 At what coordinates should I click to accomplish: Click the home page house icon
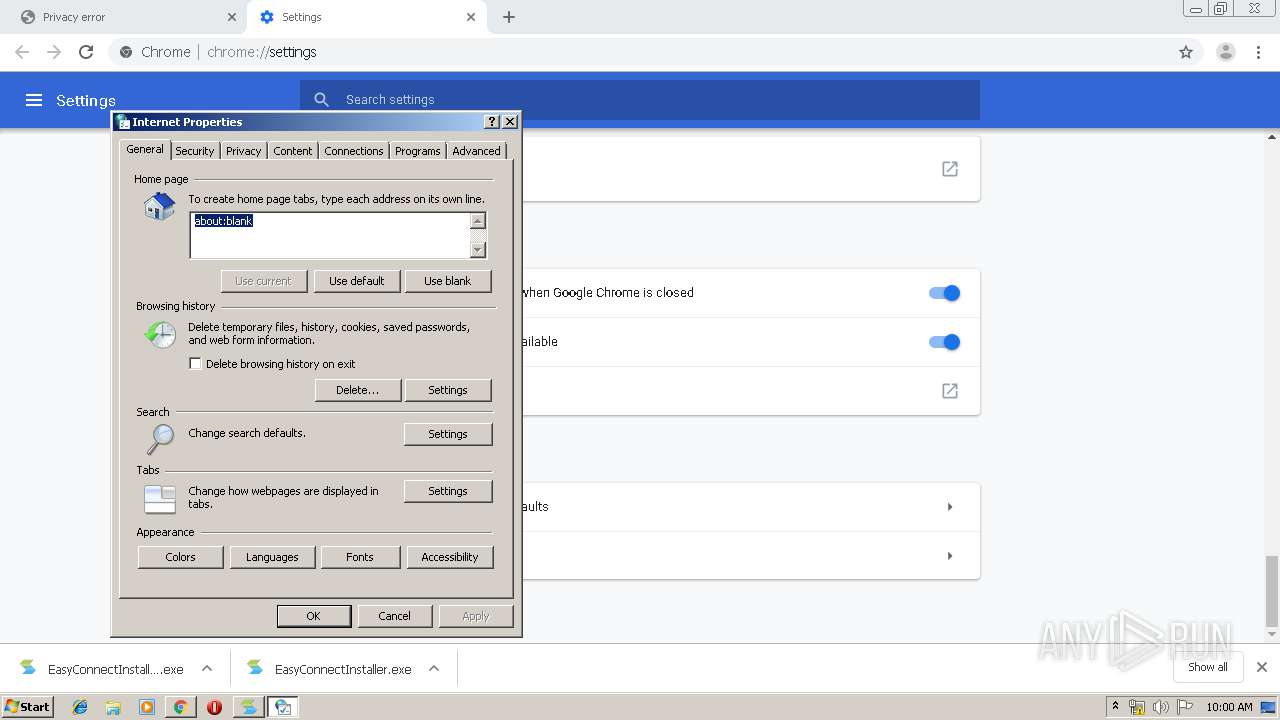pyautogui.click(x=159, y=207)
